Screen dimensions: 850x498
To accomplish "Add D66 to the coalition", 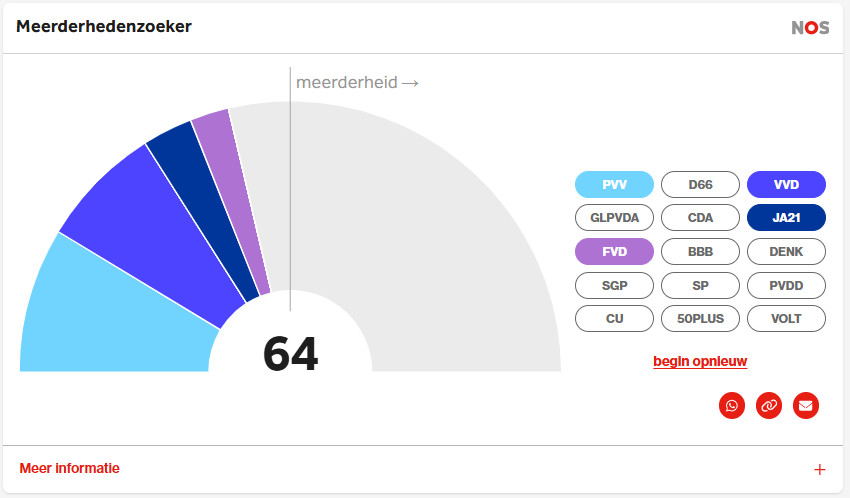I will (700, 184).
